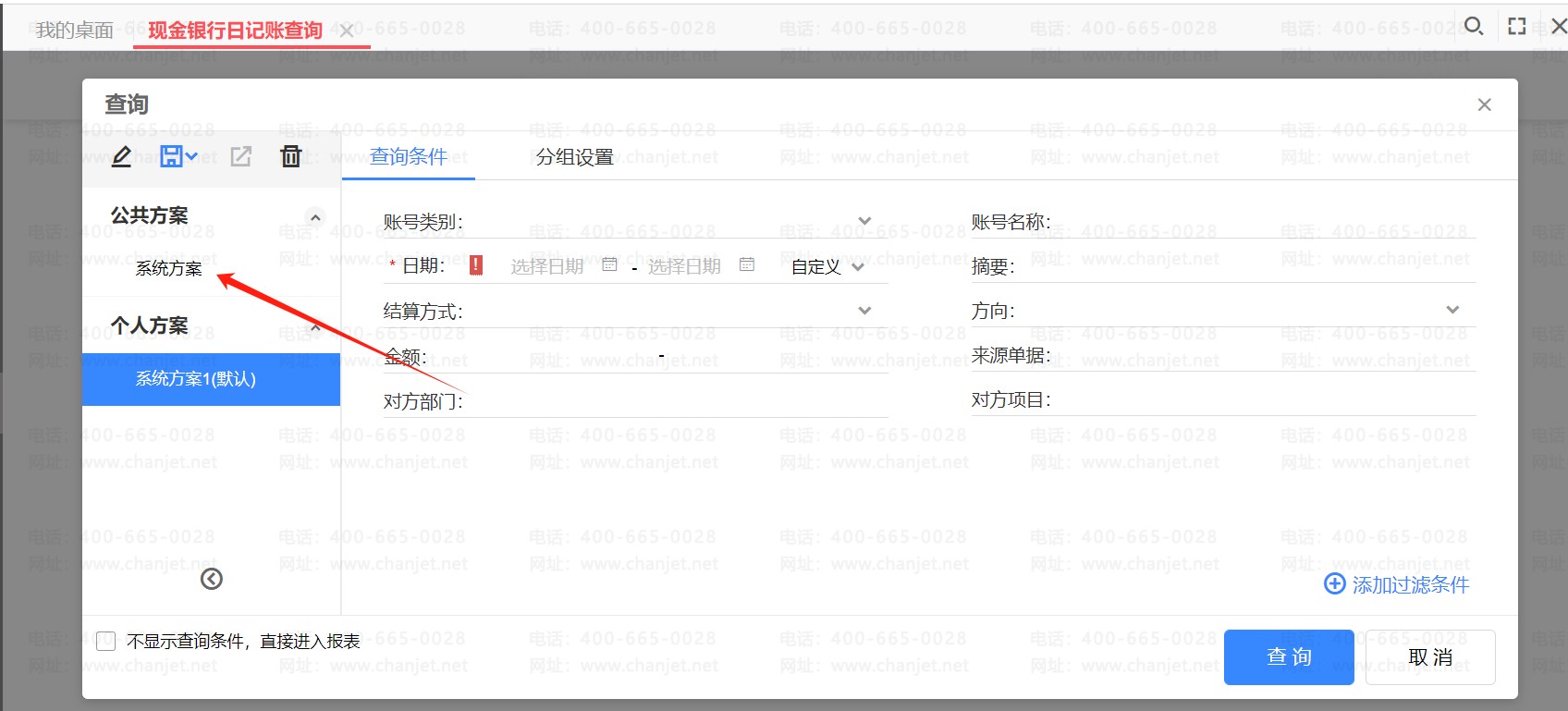Close the 现金银行日记账查询 tab
Image resolution: width=1568 pixels, height=711 pixels.
[347, 31]
